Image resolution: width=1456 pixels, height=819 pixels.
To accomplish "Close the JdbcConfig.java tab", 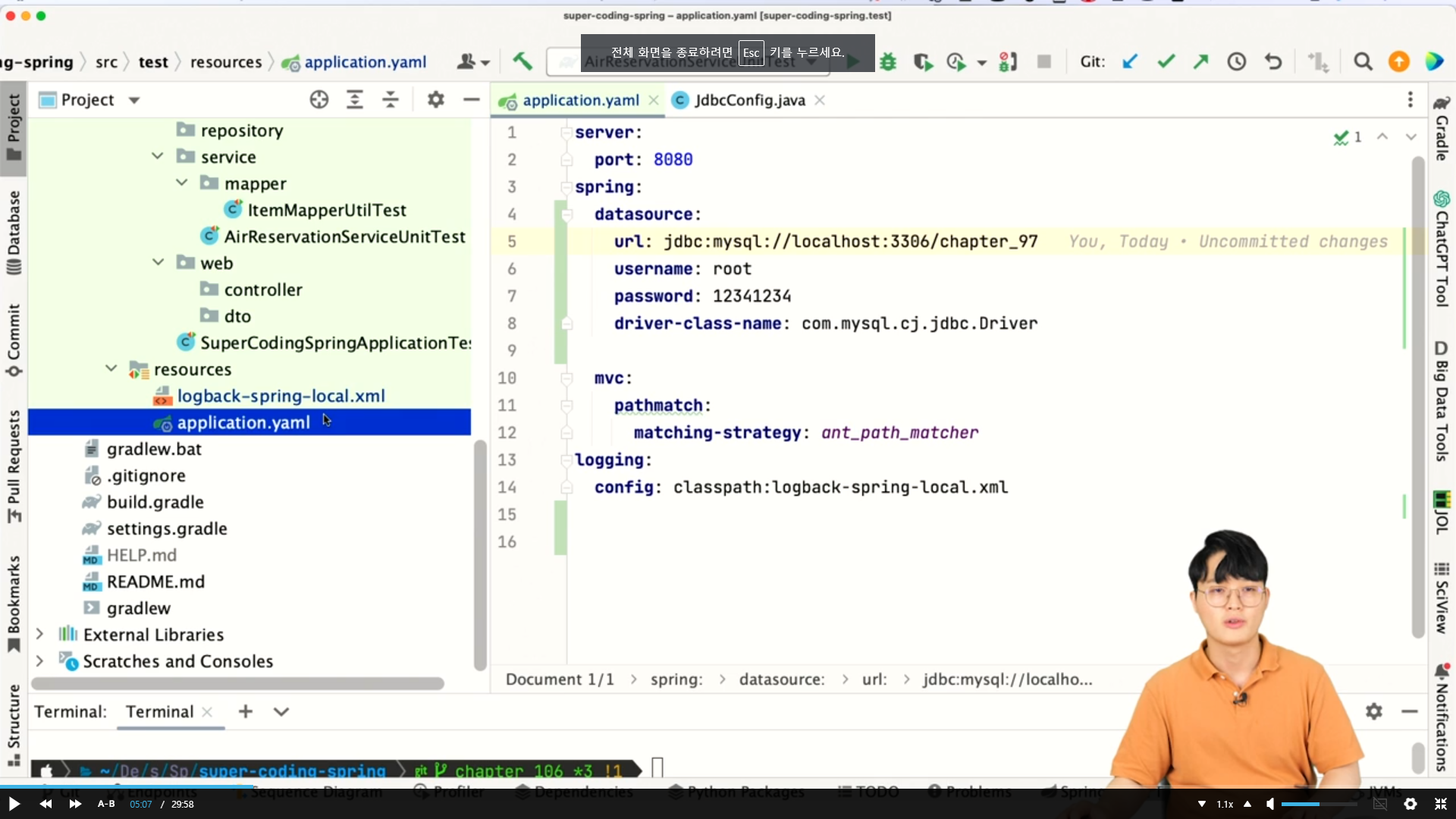I will [820, 100].
